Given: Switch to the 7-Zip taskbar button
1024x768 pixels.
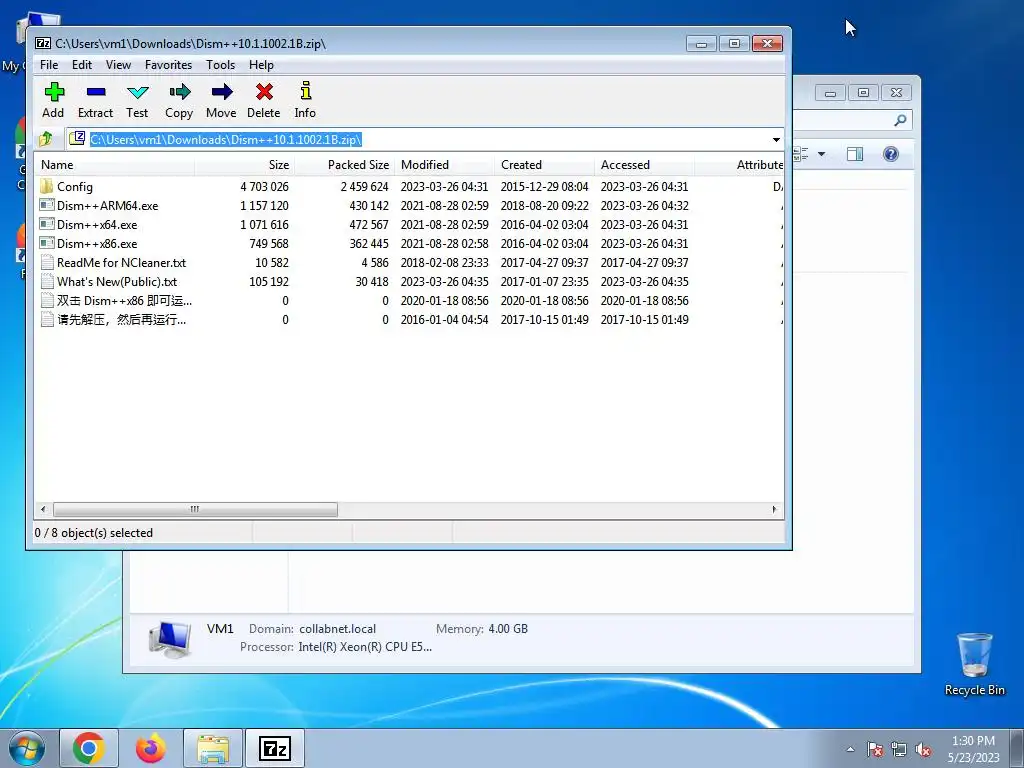Looking at the screenshot, I should point(275,748).
